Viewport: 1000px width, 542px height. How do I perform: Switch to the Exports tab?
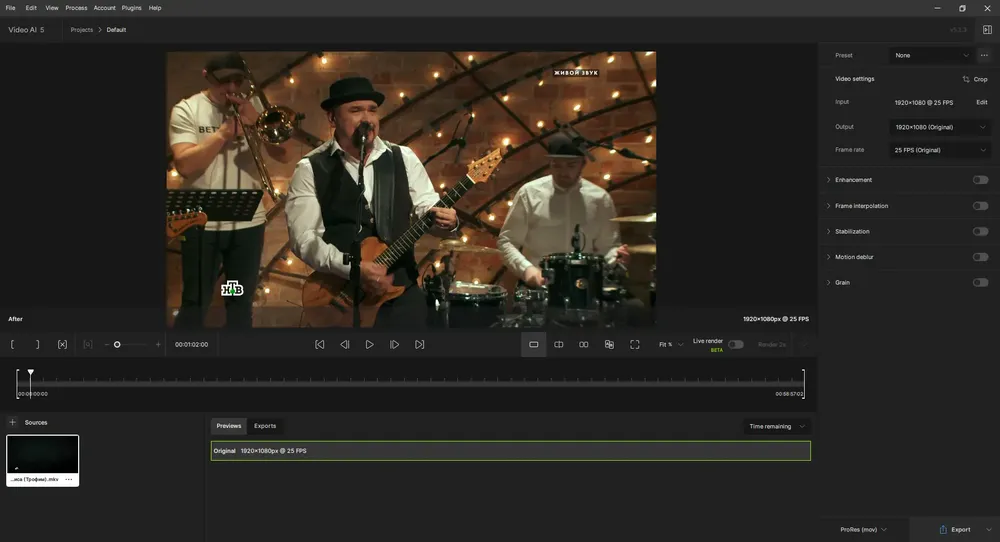tap(265, 426)
